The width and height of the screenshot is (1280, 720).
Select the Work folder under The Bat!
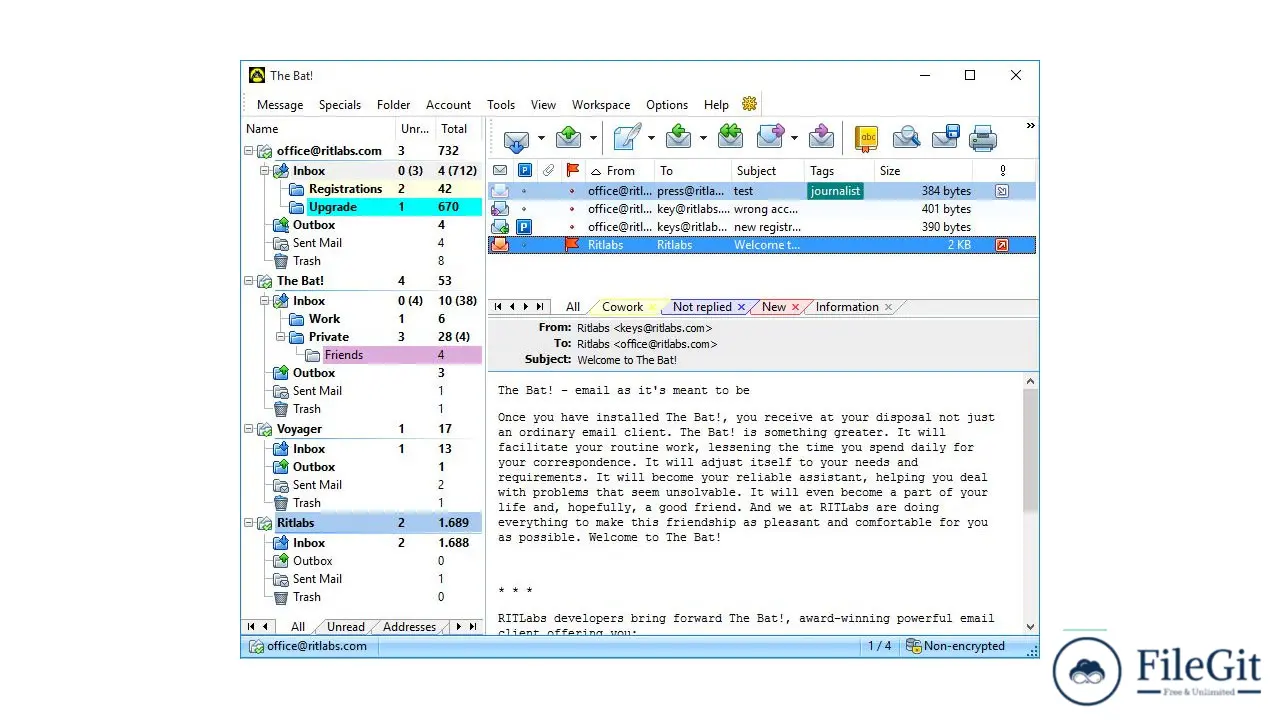[x=325, y=319]
